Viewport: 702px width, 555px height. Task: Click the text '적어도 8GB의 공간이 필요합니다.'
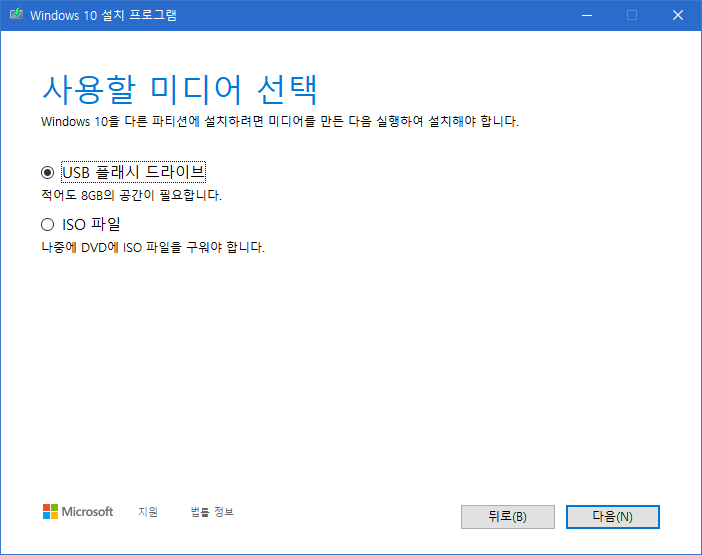tap(132, 195)
